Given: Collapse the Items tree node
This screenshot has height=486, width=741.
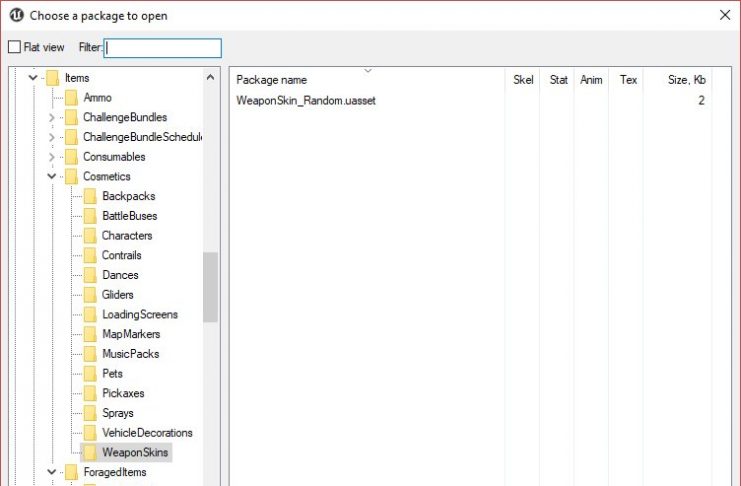Looking at the screenshot, I should pyautogui.click(x=33, y=78).
